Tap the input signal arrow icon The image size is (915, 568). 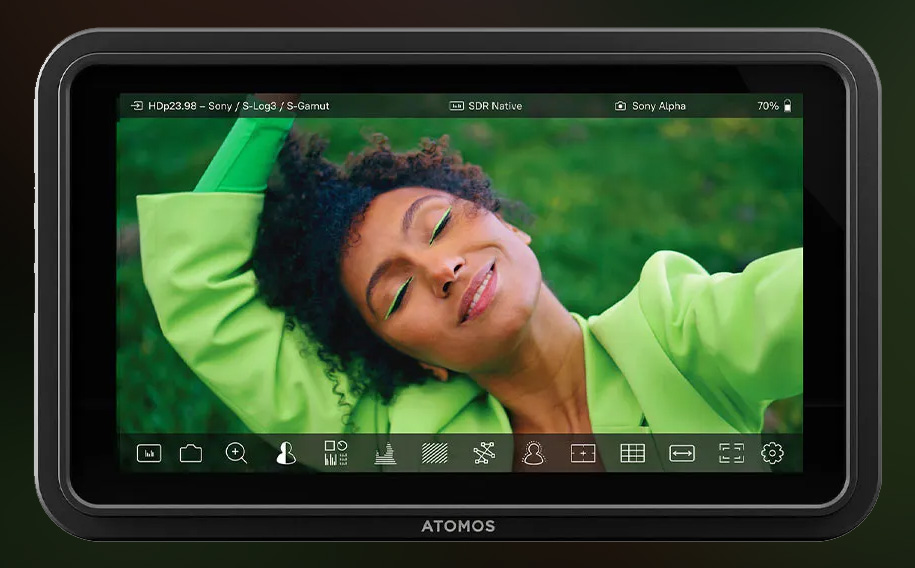click(137, 106)
